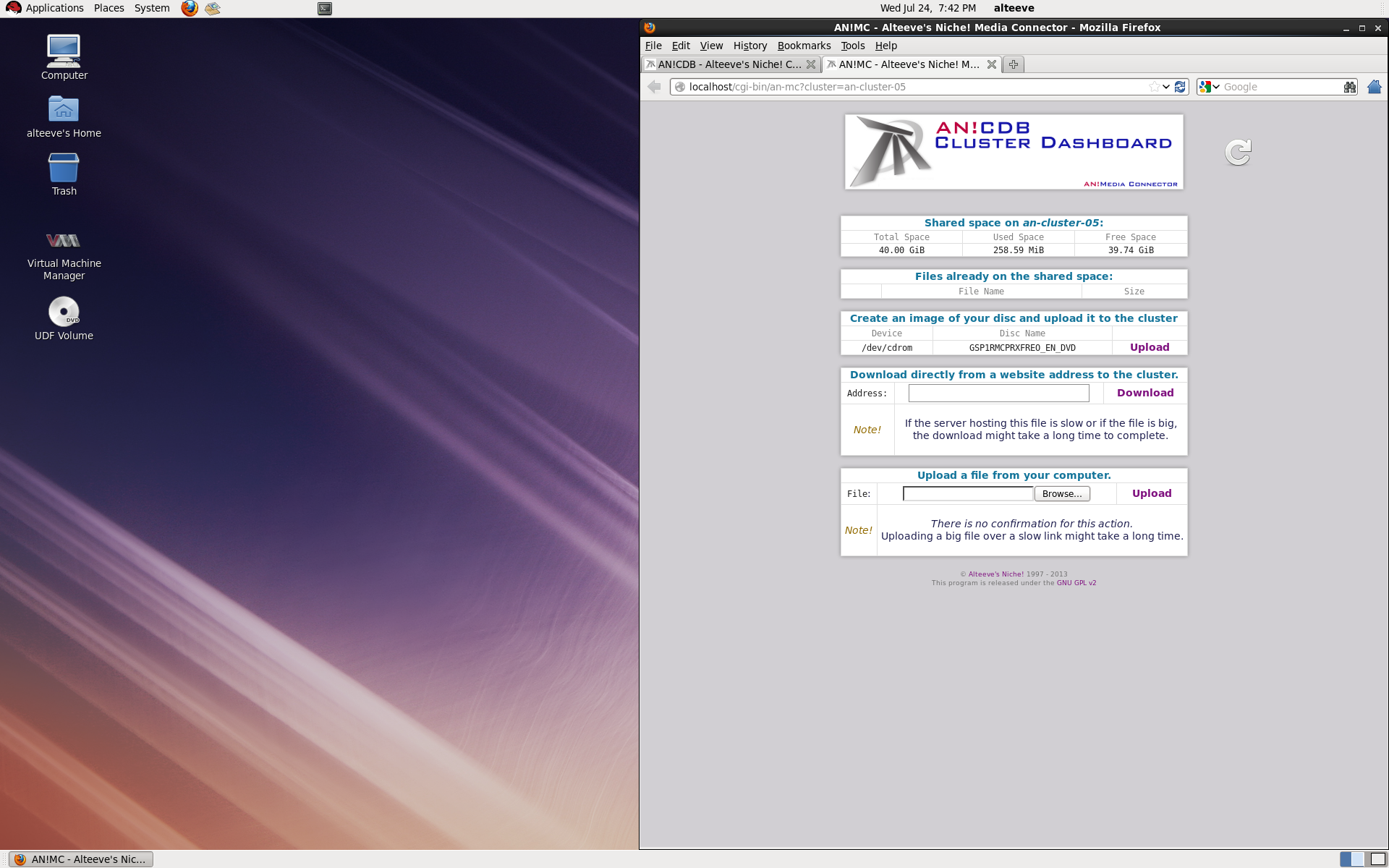Click the back arrow in Firefox
Viewport: 1389px width, 868px height.
[x=654, y=87]
